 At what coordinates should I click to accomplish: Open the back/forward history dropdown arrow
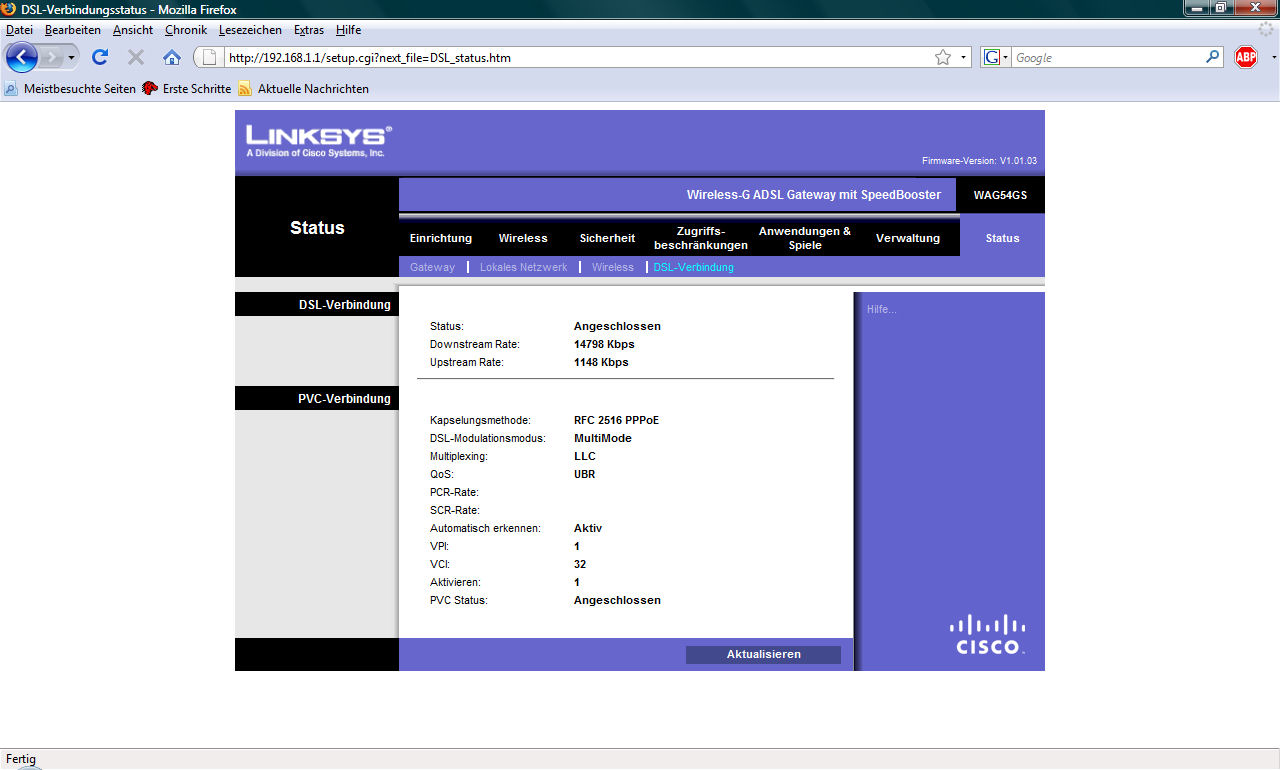tap(71, 58)
